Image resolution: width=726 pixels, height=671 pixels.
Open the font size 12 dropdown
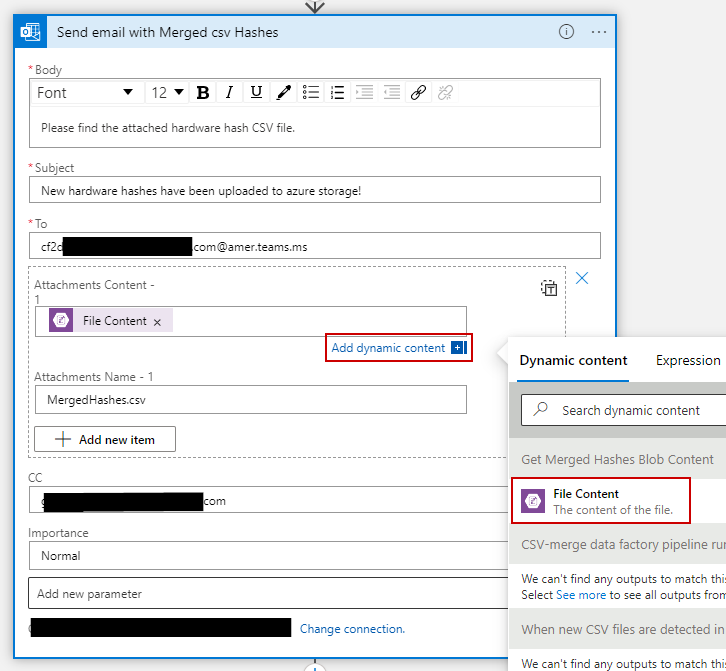168,93
